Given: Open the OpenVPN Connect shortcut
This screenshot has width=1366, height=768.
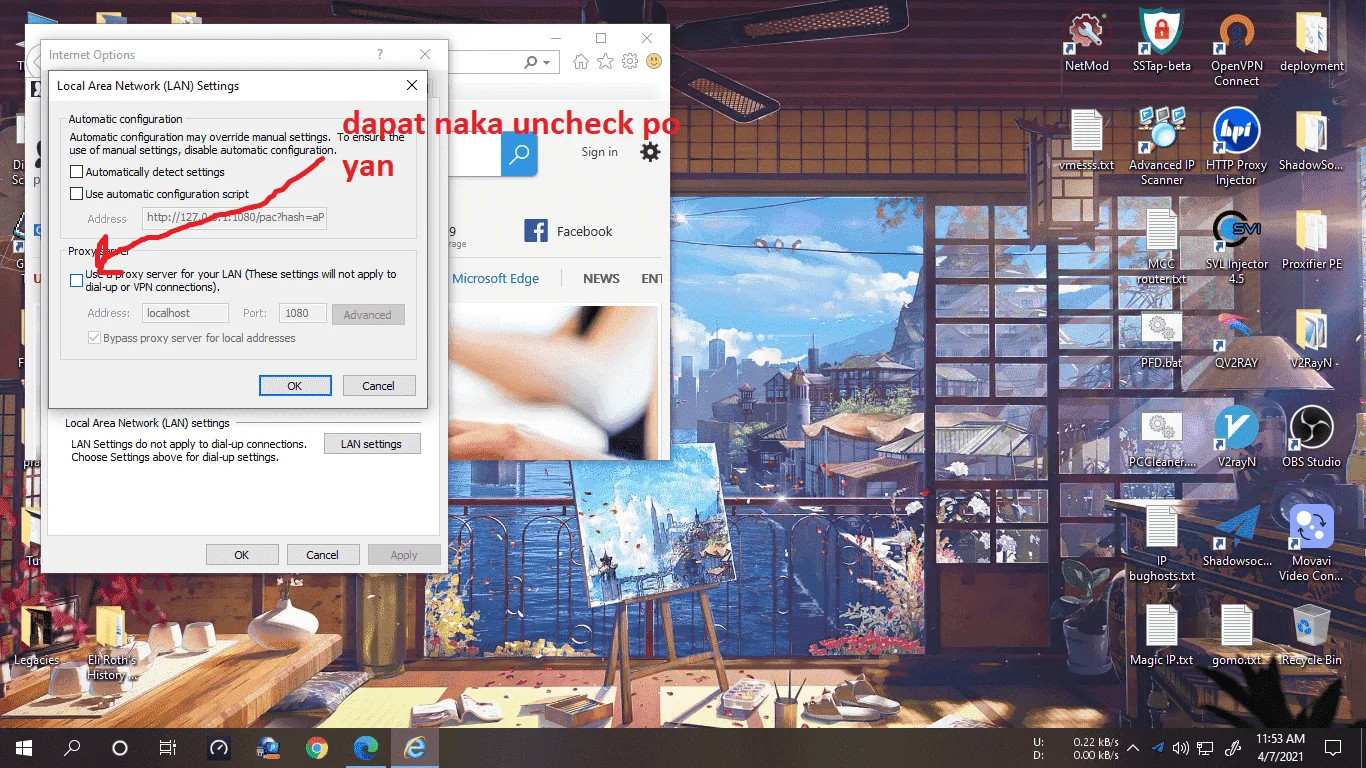Looking at the screenshot, I should [x=1237, y=48].
